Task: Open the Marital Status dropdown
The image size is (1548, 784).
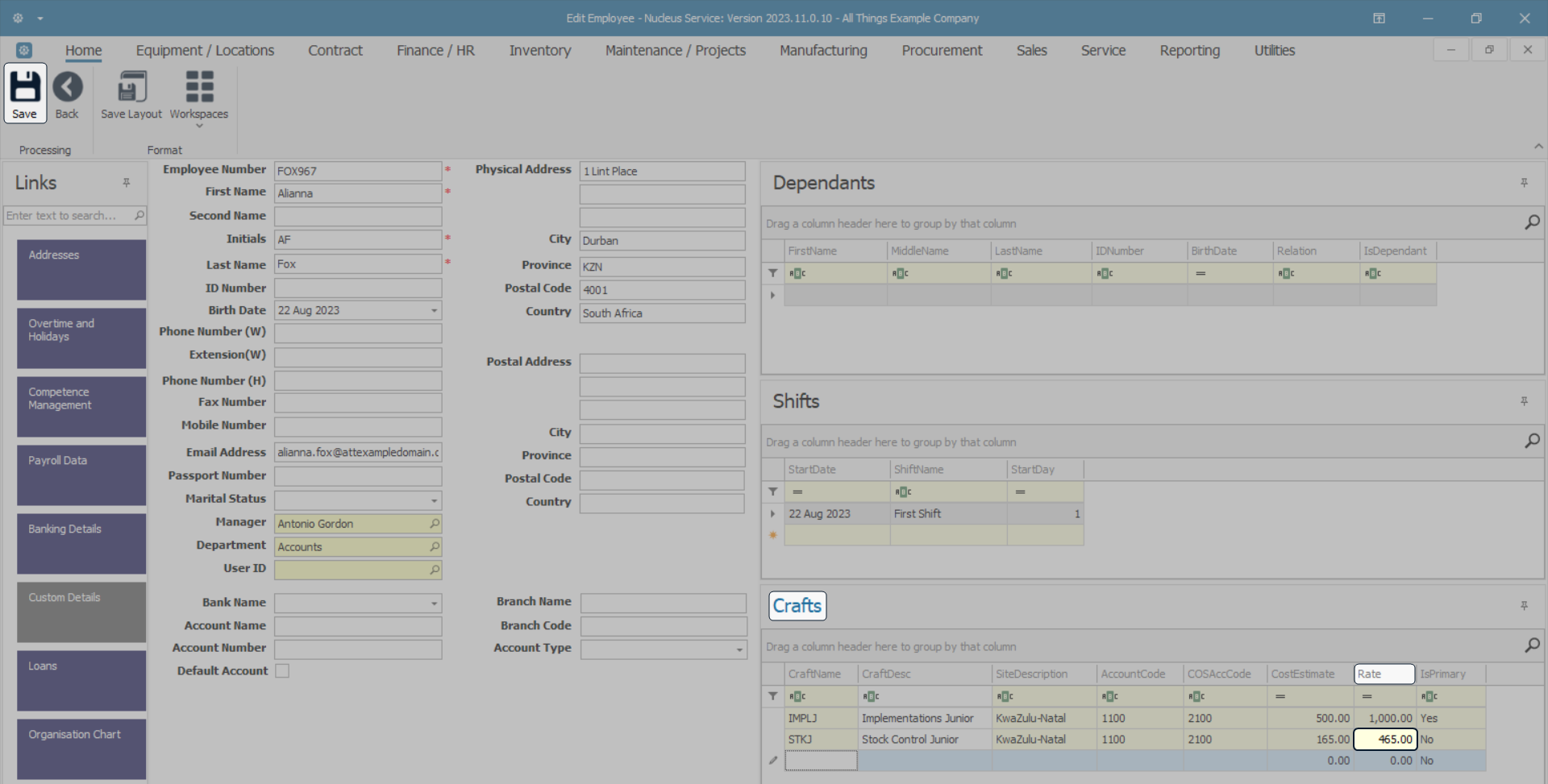Action: click(434, 500)
